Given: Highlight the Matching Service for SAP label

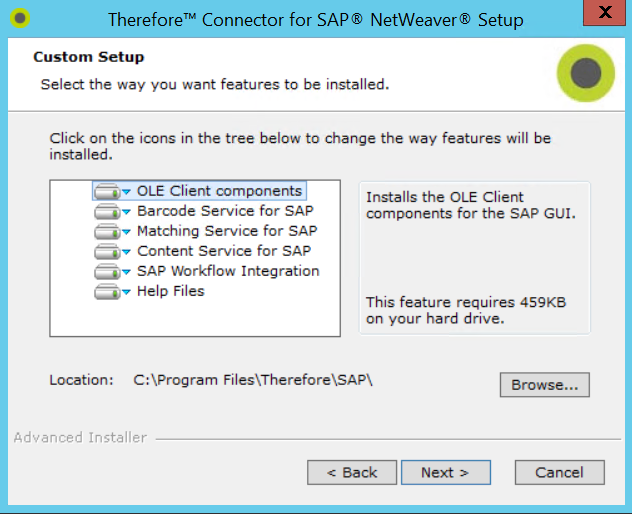Looking at the screenshot, I should (227, 231).
